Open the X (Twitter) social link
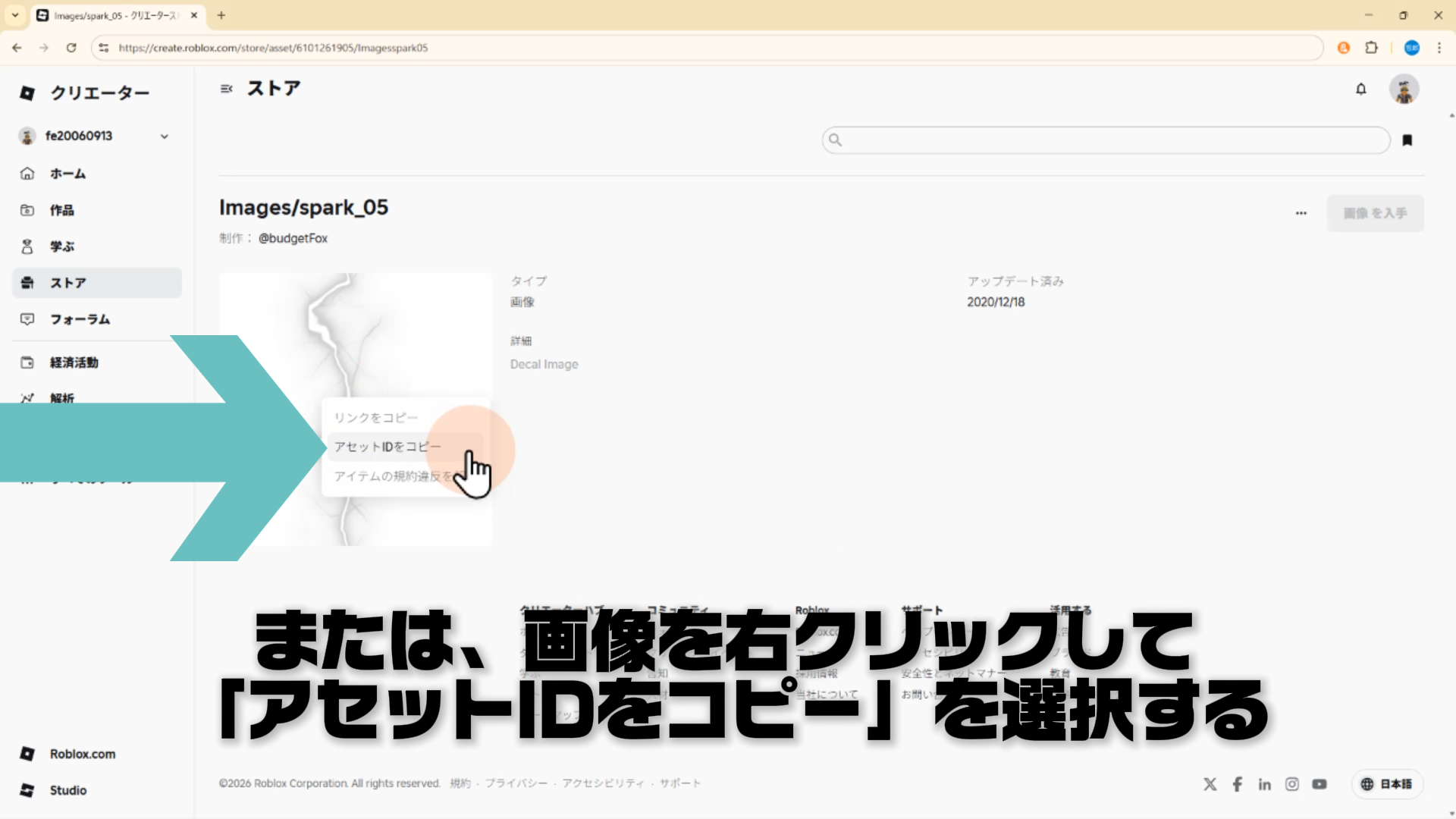This screenshot has height=819, width=1456. (1210, 784)
